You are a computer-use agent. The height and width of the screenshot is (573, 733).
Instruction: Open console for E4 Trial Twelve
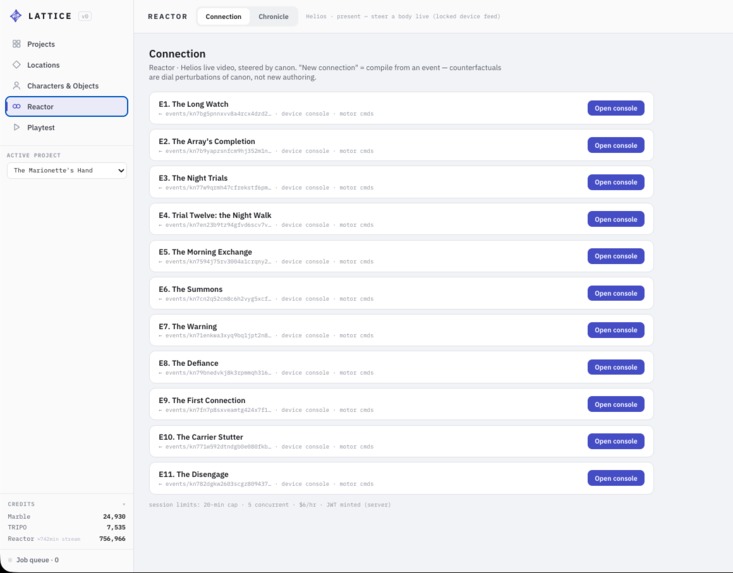[616, 219]
